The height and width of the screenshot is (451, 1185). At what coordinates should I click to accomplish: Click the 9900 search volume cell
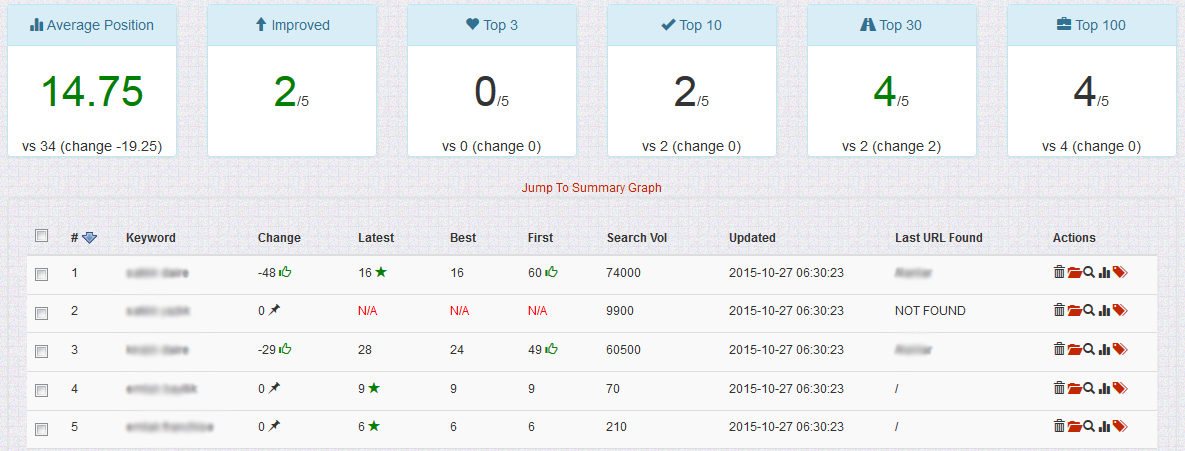[620, 310]
